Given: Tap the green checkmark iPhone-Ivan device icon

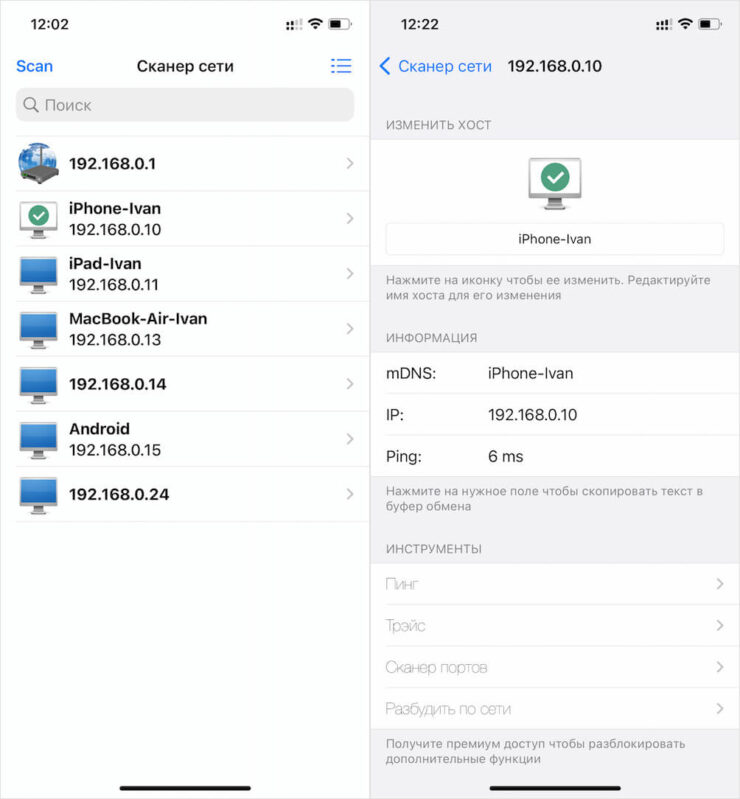Looking at the screenshot, I should [x=38, y=218].
